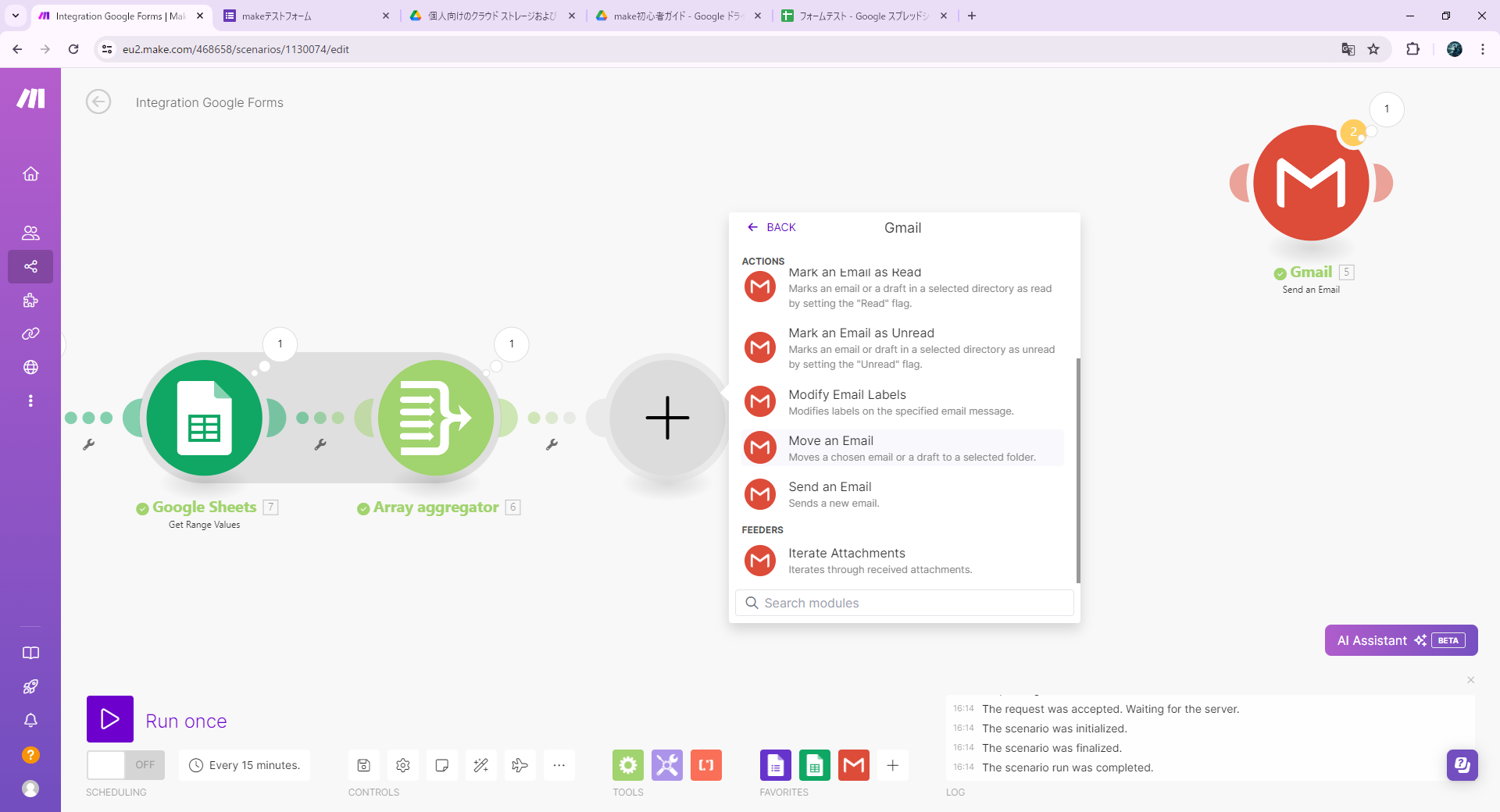This screenshot has width=1500, height=812.
Task: Open the more controls ellipsis
Action: point(559,765)
